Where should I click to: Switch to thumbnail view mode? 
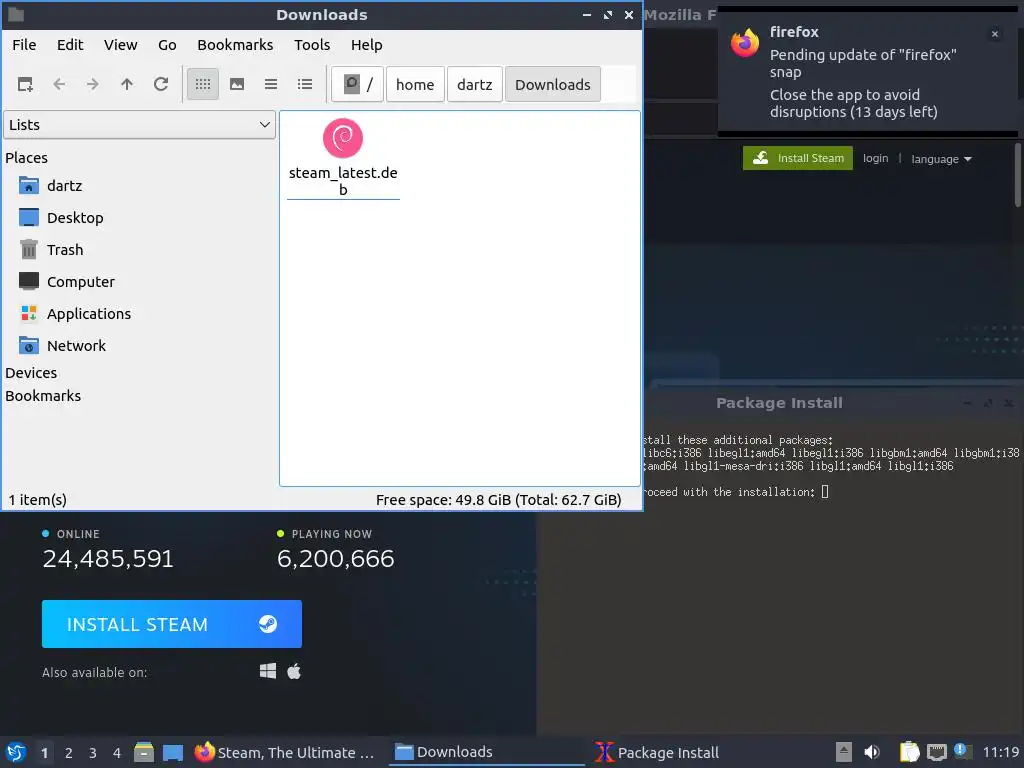[x=237, y=84]
